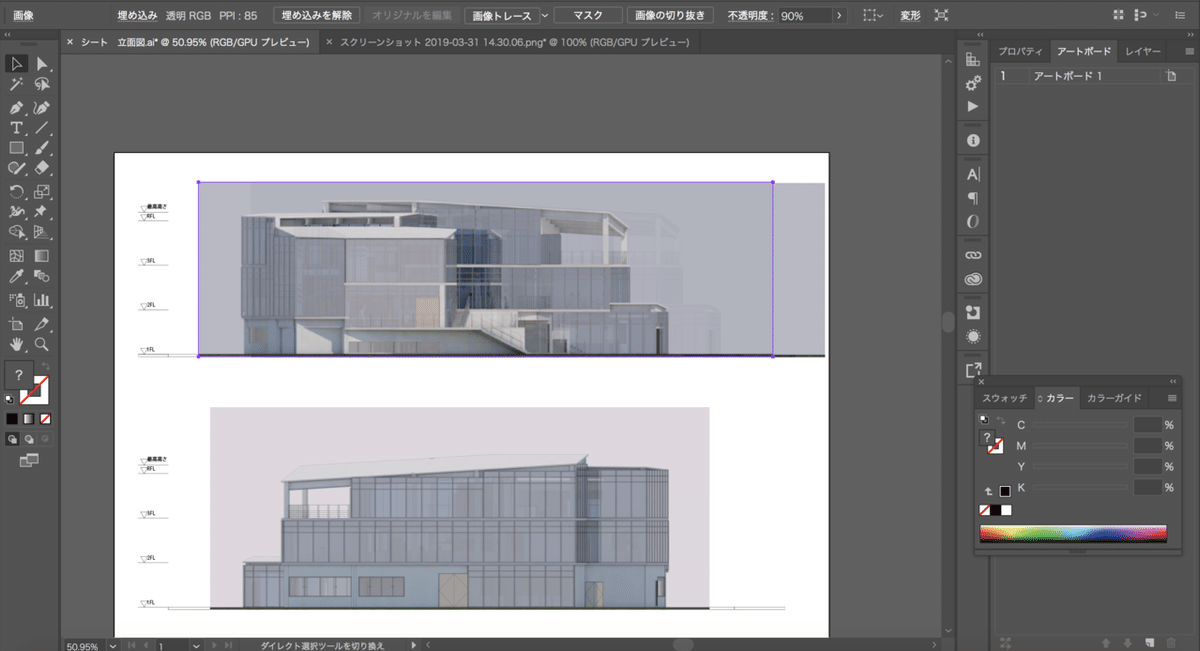Click the 画像の切り抜き button
1200x651 pixels.
point(670,16)
